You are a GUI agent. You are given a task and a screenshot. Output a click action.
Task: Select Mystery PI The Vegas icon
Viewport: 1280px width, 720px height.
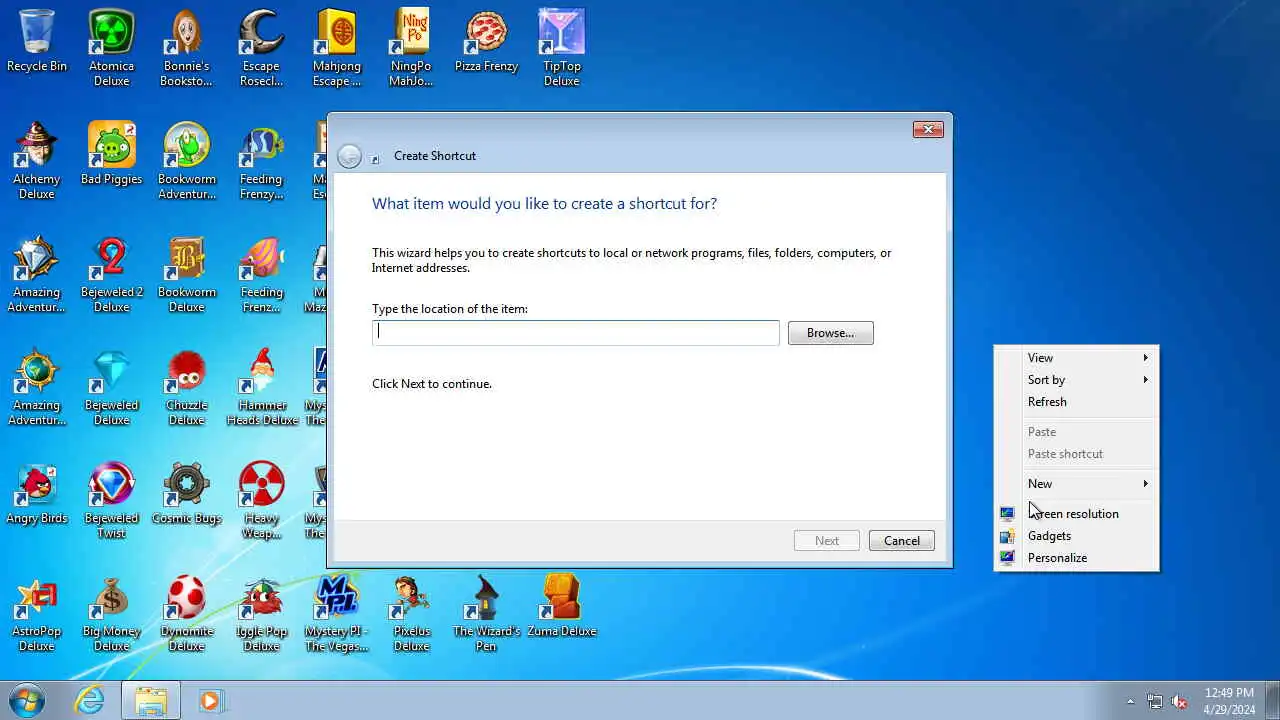point(336,613)
